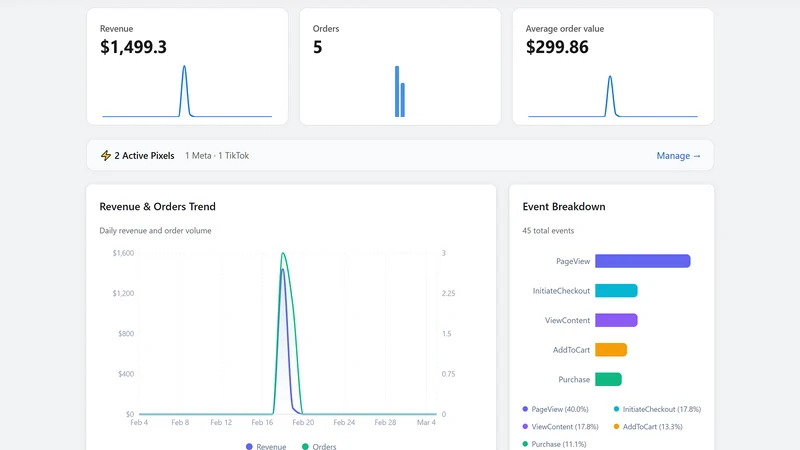Click the '2 Active Pixels' label
The height and width of the screenshot is (450, 800).
click(x=144, y=156)
